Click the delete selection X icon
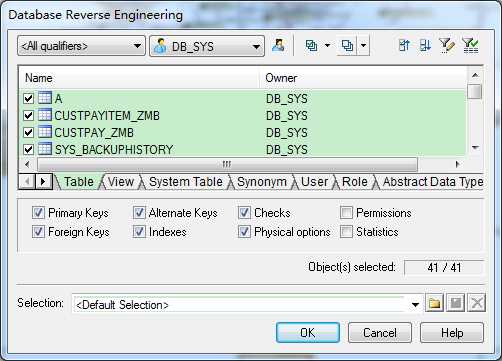502x361 pixels. click(476, 303)
